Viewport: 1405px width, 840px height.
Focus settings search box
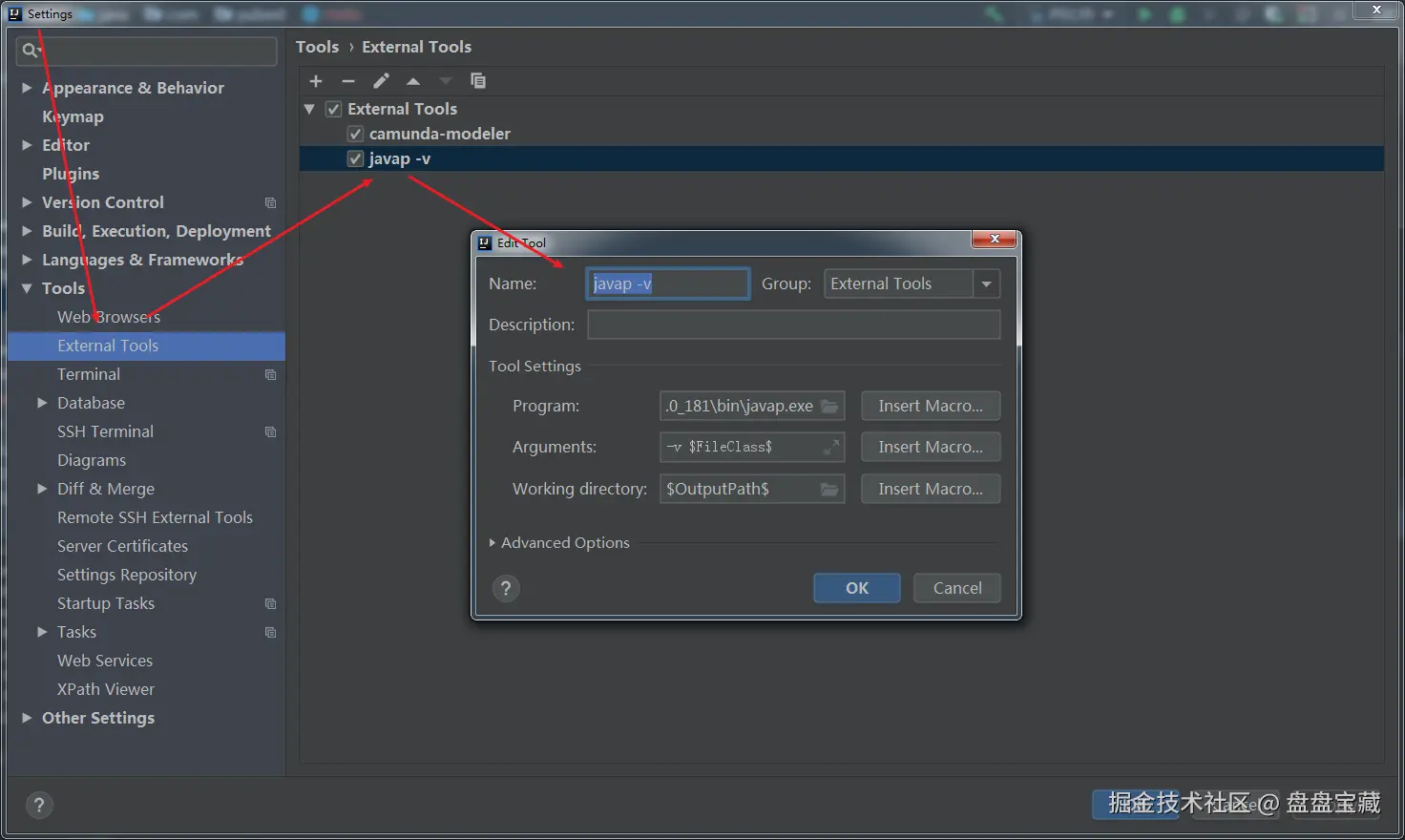tap(147, 51)
